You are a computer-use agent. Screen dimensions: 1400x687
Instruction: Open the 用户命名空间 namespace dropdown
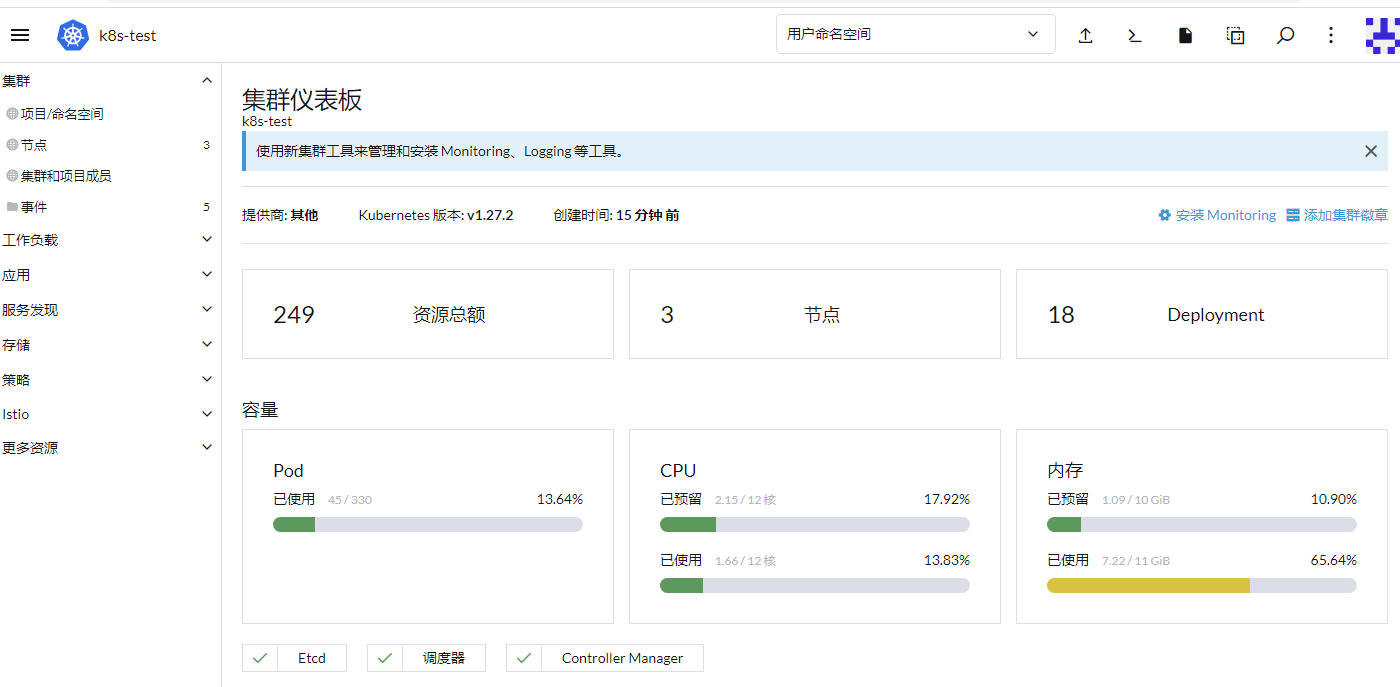click(915, 34)
